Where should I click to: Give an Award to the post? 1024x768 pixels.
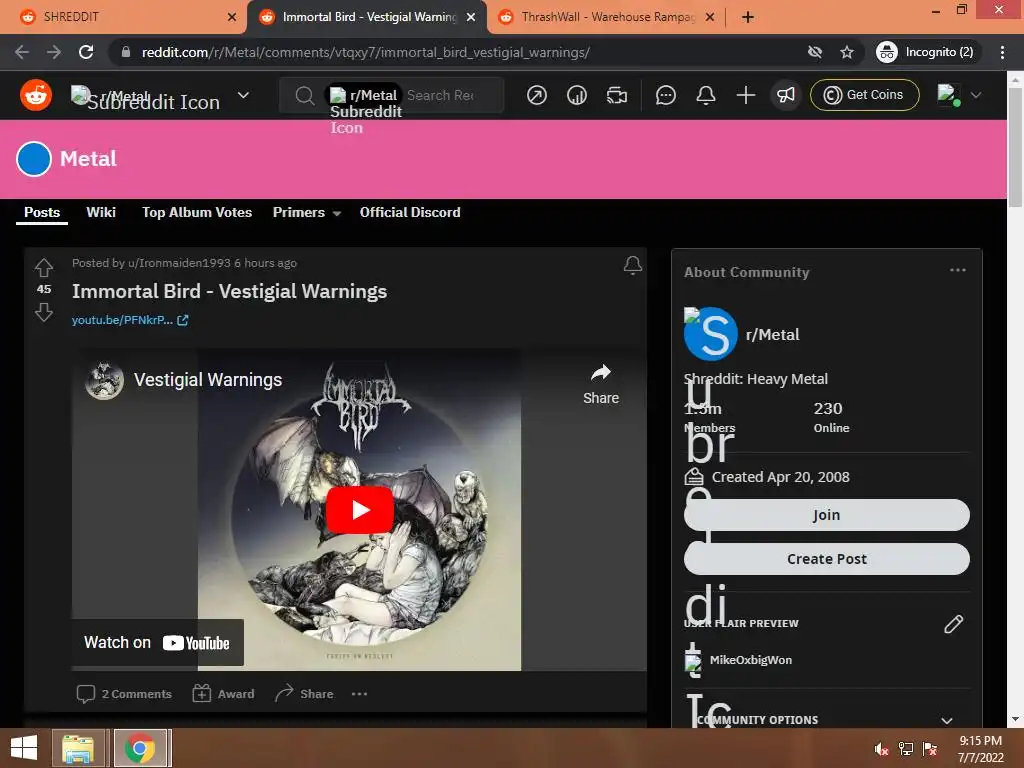click(223, 694)
